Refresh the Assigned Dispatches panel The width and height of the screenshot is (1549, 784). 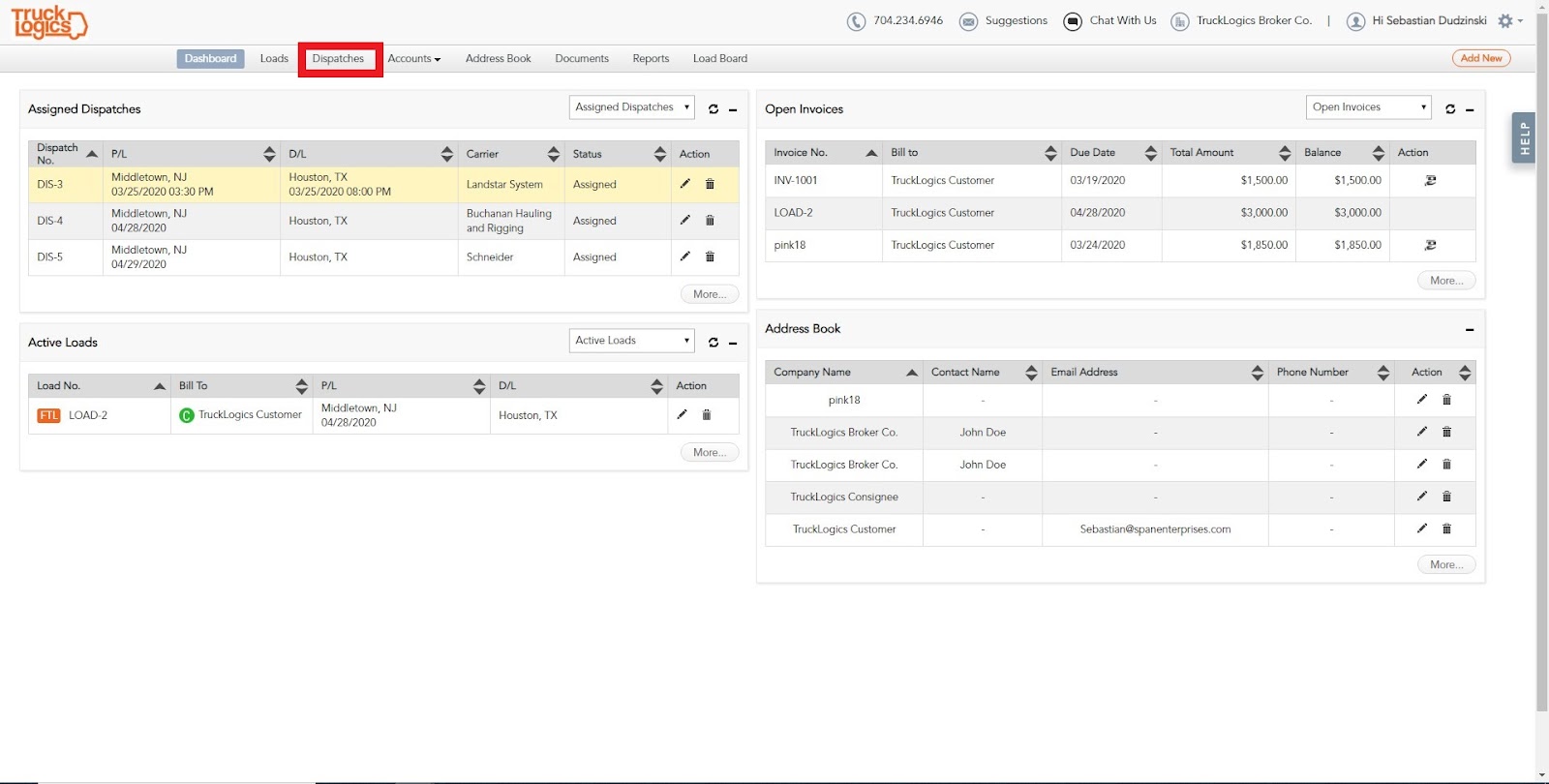714,109
